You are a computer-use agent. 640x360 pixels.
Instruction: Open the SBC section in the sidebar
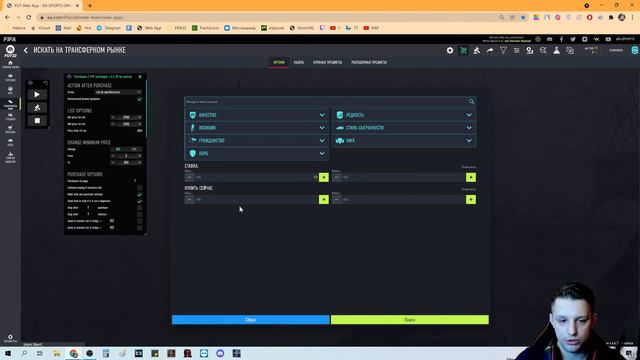click(10, 91)
